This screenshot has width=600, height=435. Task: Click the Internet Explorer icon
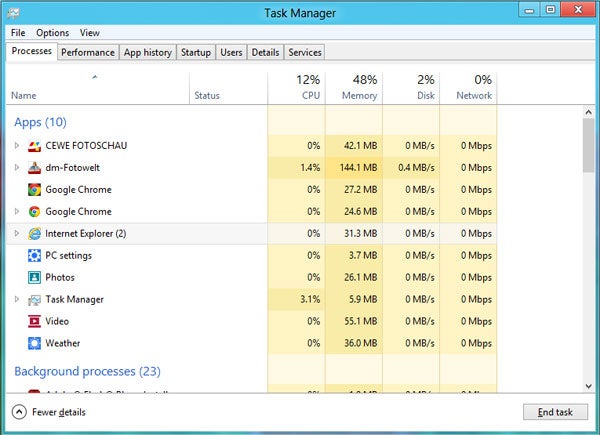pos(34,234)
